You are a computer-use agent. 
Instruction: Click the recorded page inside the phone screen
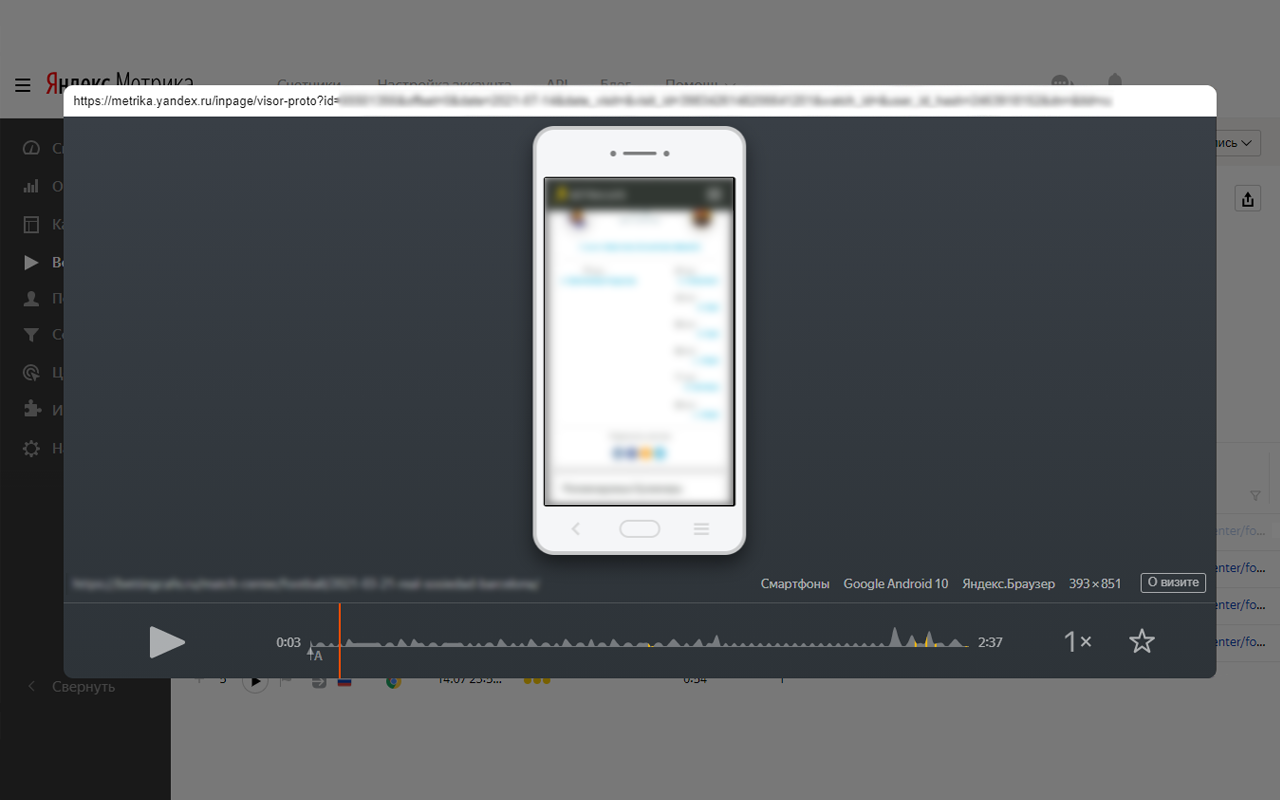(639, 342)
